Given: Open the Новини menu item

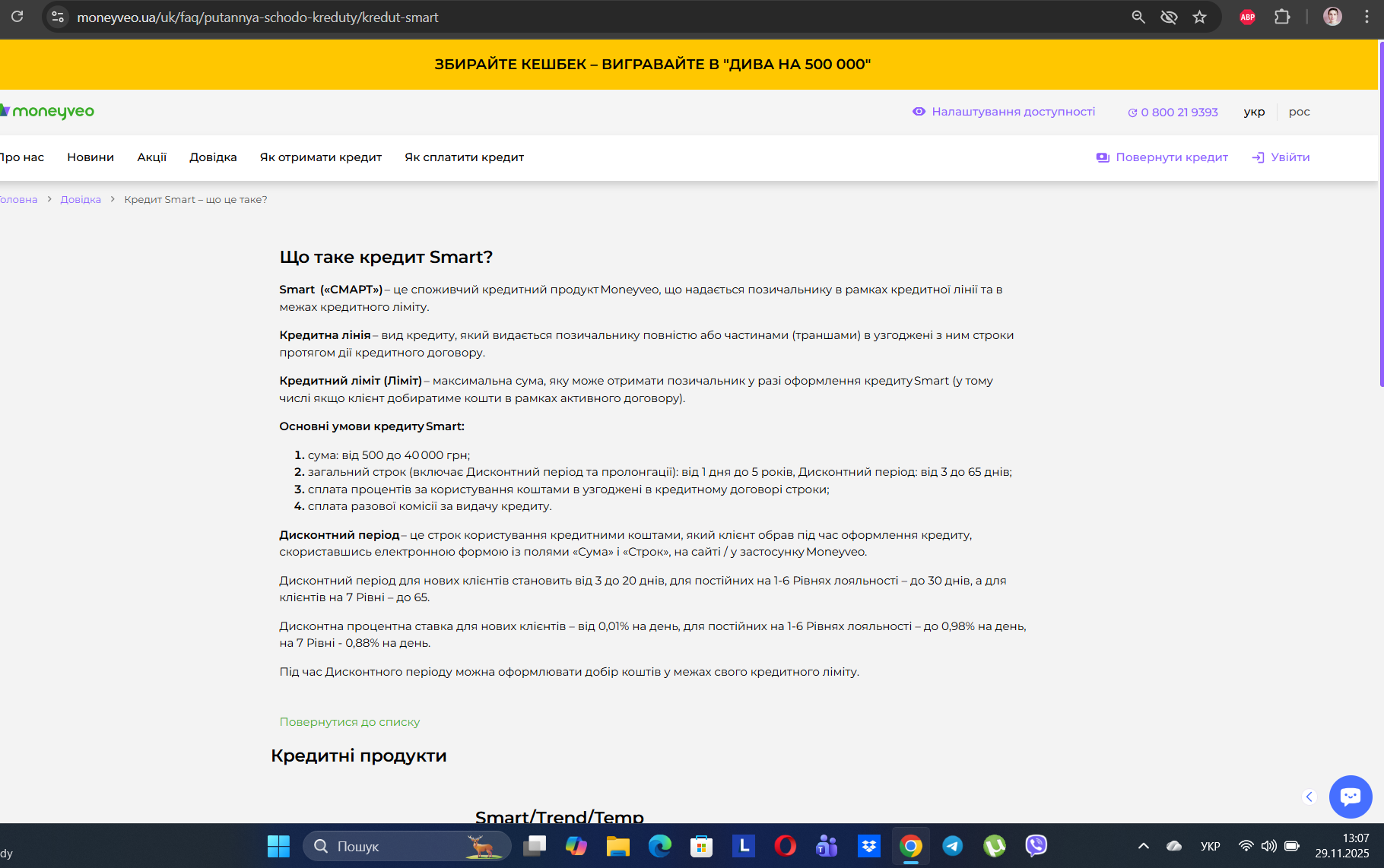Looking at the screenshot, I should click(x=90, y=157).
